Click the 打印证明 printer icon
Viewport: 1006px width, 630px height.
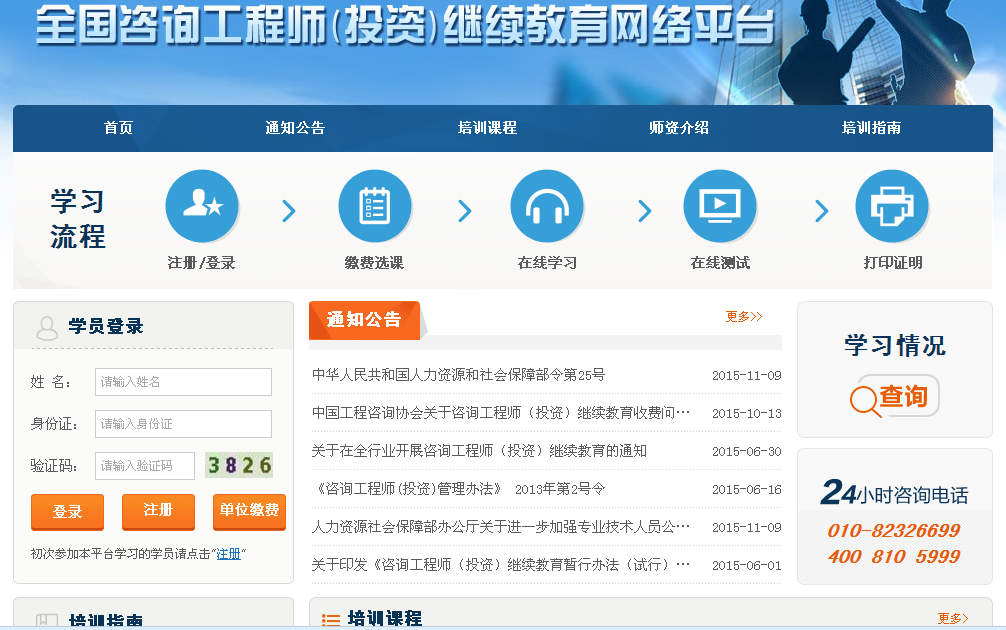[892, 207]
